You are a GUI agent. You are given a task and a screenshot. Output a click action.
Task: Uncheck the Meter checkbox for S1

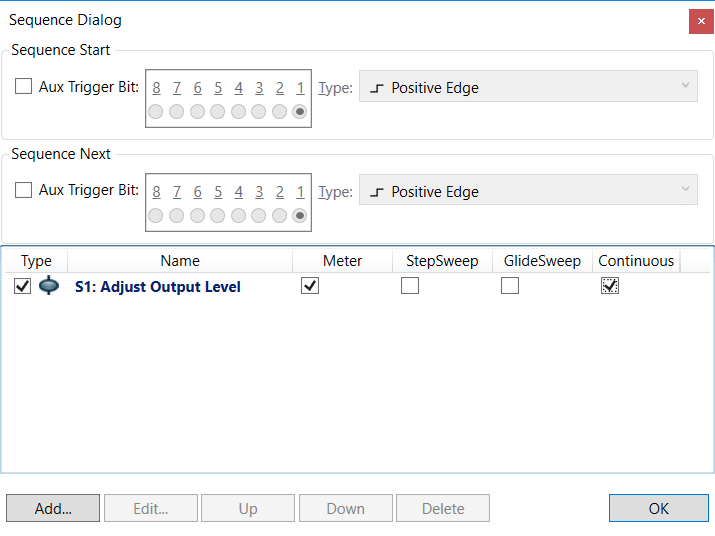click(x=310, y=286)
